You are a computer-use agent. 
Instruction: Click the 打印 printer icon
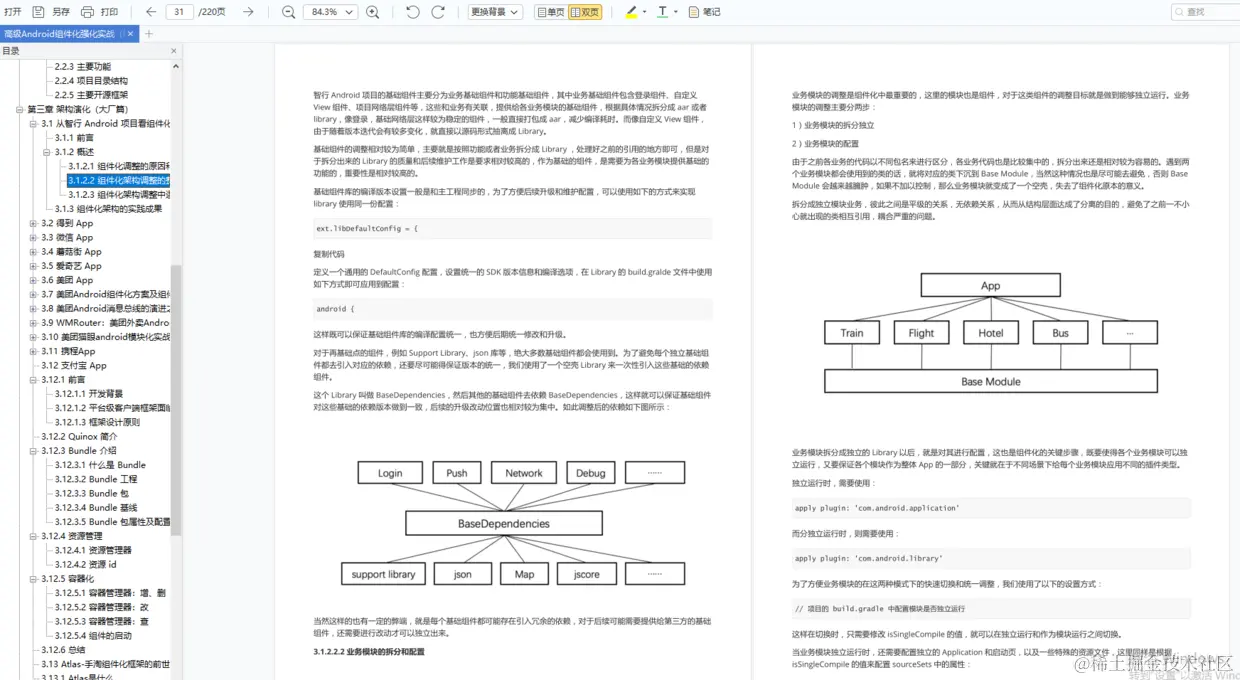click(x=87, y=12)
